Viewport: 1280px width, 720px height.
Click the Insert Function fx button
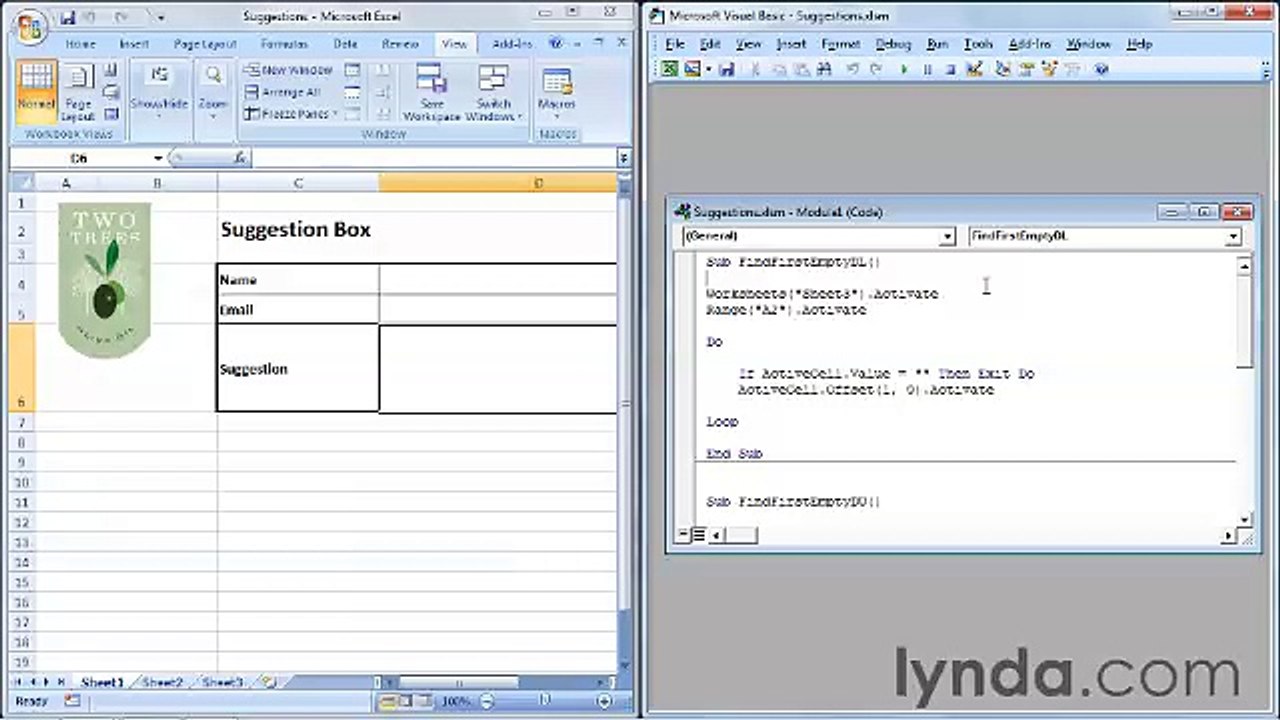[x=240, y=159]
